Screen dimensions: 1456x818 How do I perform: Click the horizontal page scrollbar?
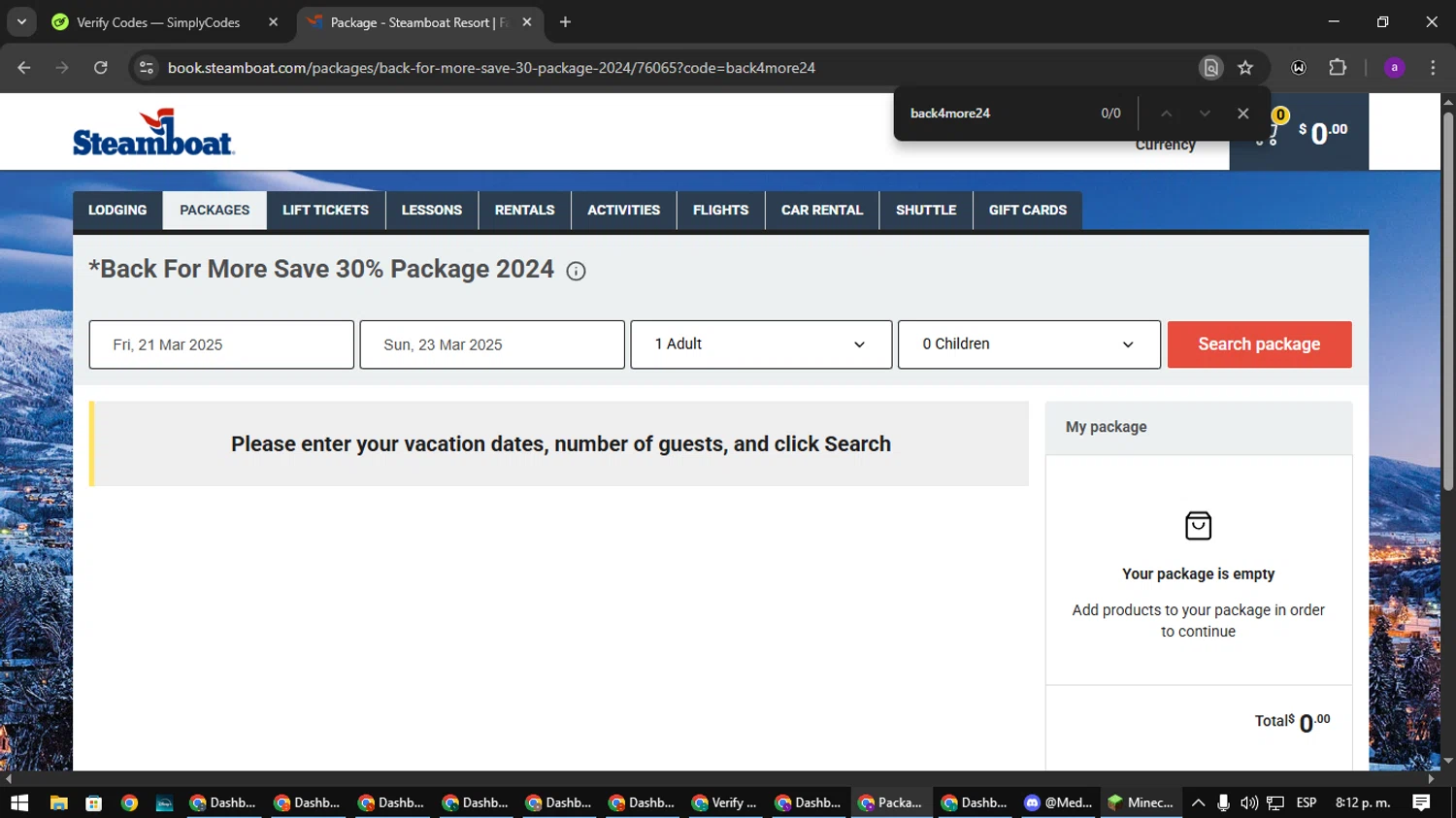pyautogui.click(x=718, y=778)
